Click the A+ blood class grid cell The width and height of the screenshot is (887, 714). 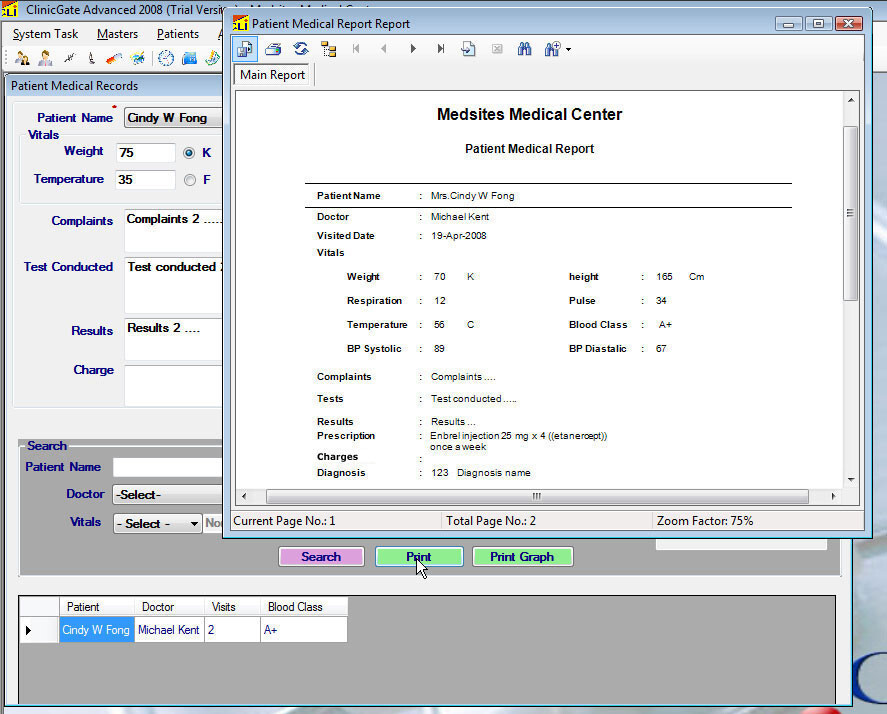coord(304,630)
